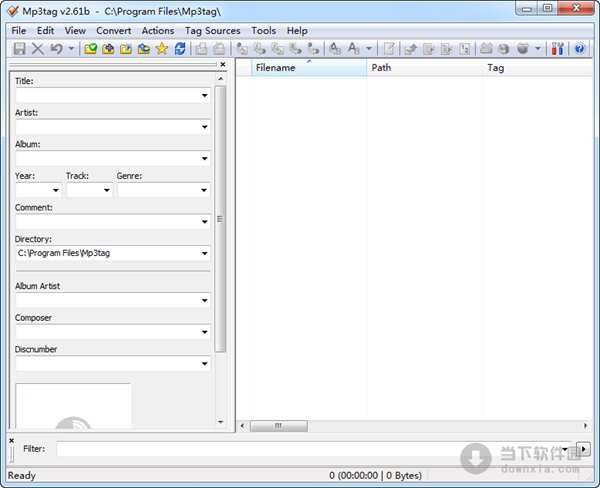Click the first grayed clipboard icon after Refresh
This screenshot has height=488, width=600.
pyautogui.click(x=201, y=49)
